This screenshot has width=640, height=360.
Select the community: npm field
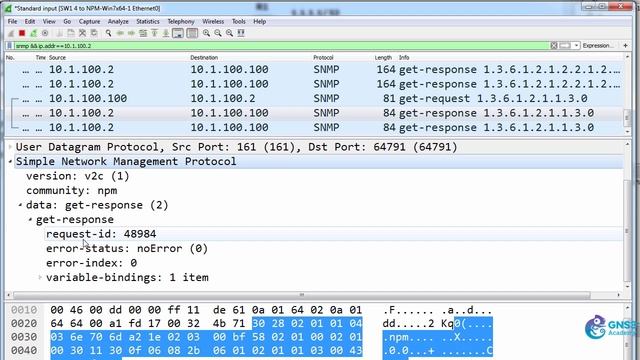[x=71, y=191]
